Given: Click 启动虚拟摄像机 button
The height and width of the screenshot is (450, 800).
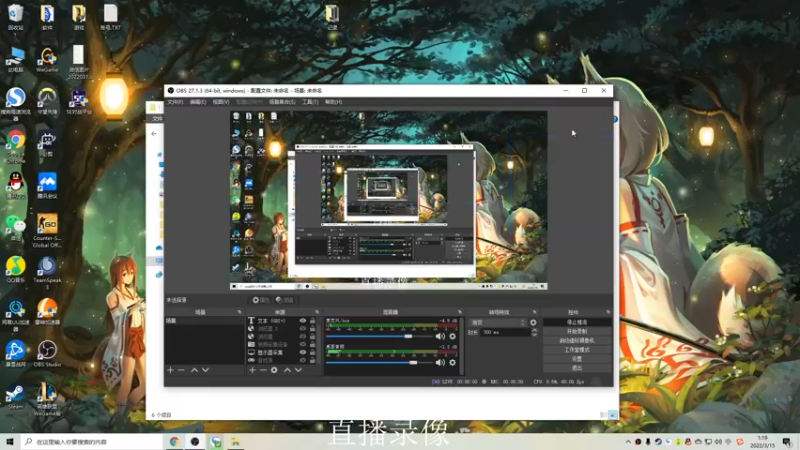Looking at the screenshot, I should pyautogui.click(x=577, y=341).
